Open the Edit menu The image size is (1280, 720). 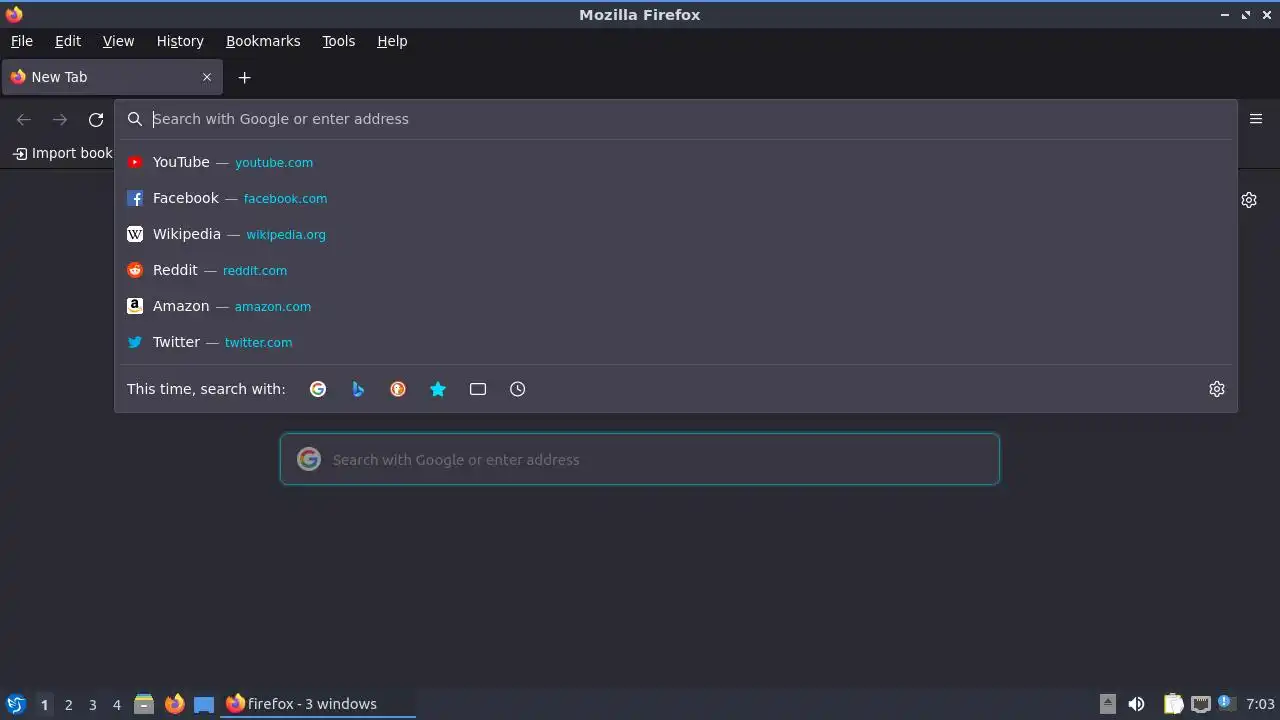coord(68,41)
